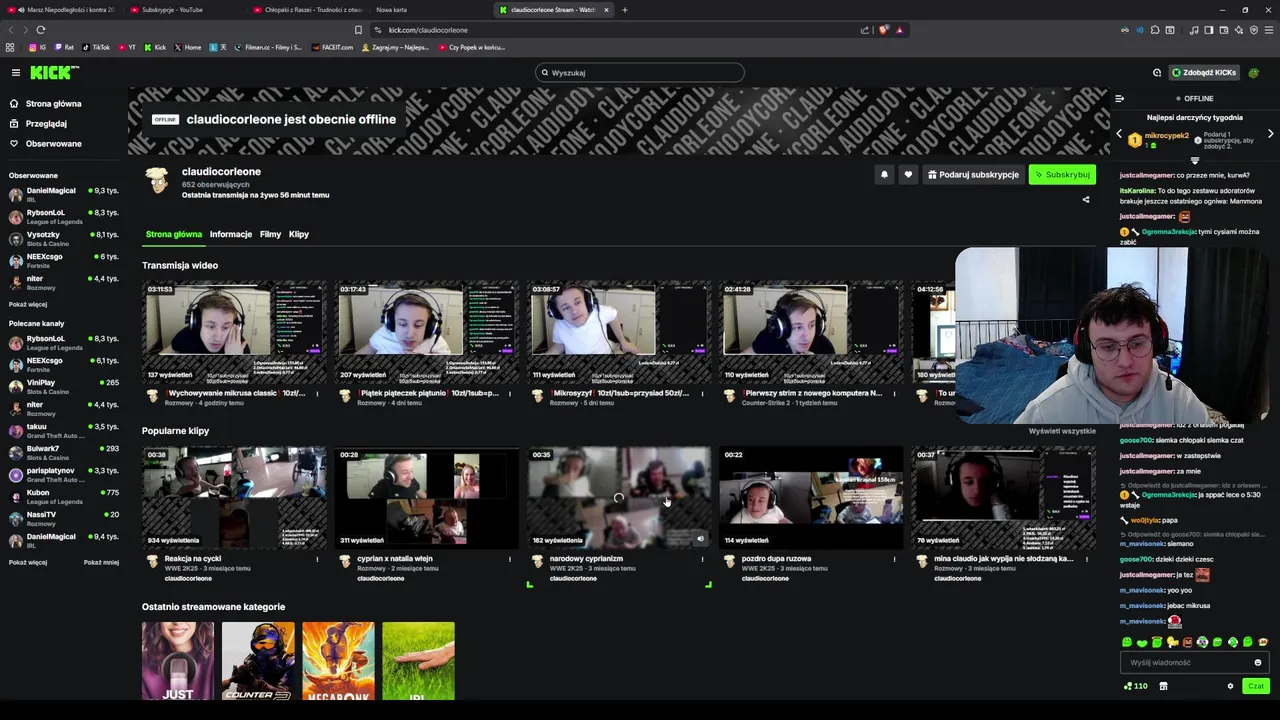Select the Strona główna channel tab
The width and height of the screenshot is (1280, 720).
[x=174, y=234]
